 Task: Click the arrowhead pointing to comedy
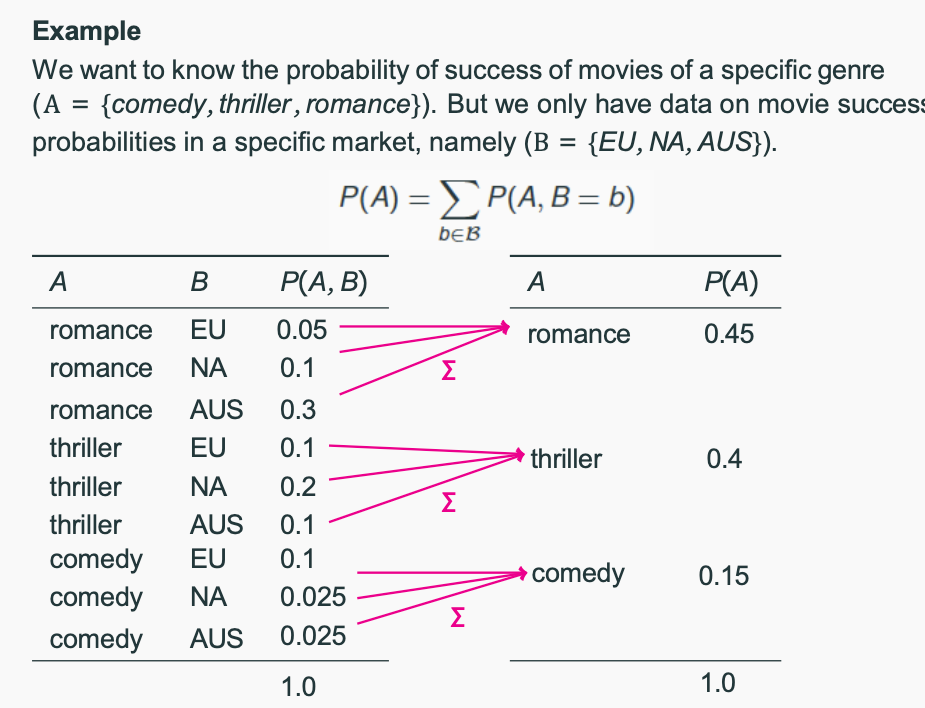(521, 573)
